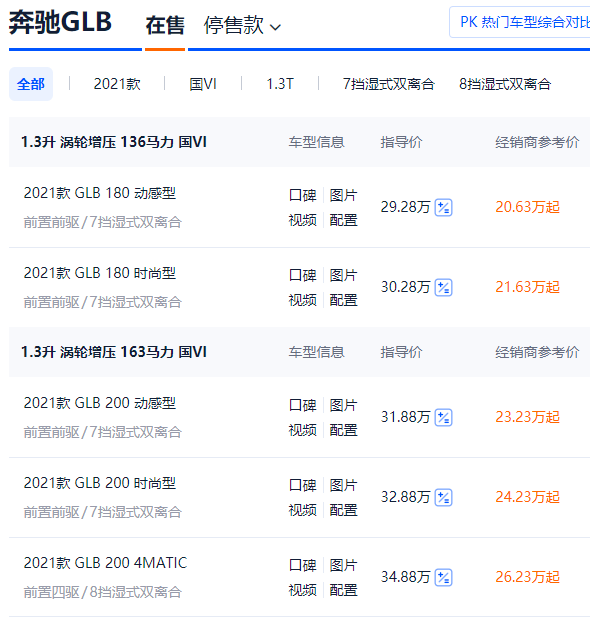View 配置 for GLB 200 时尚型
The height and width of the screenshot is (617, 590).
point(344,510)
